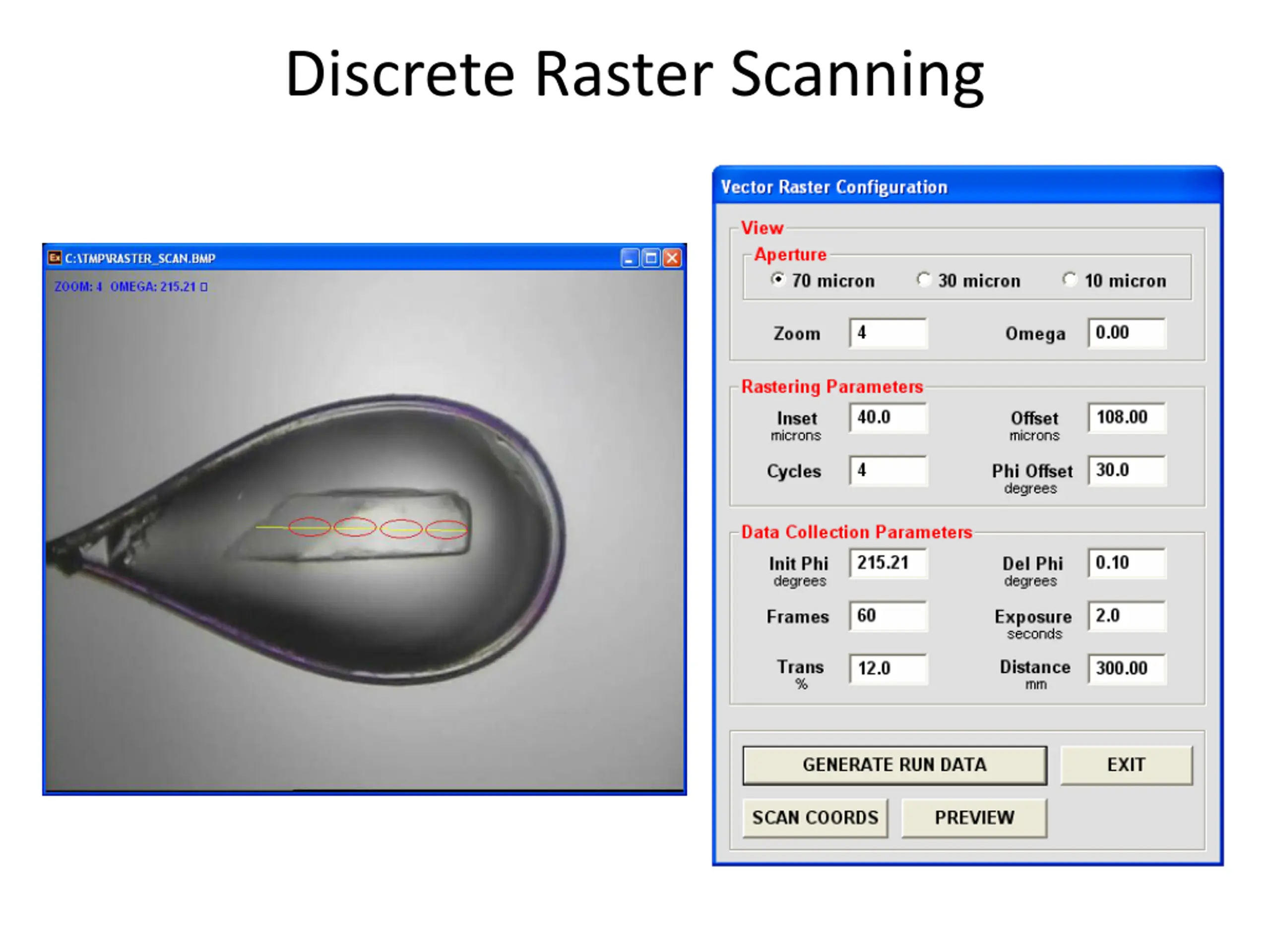Image resolution: width=1270 pixels, height=952 pixels.
Task: Click the RASTER_SCAN.BMP title bar app icon
Action: [55, 258]
